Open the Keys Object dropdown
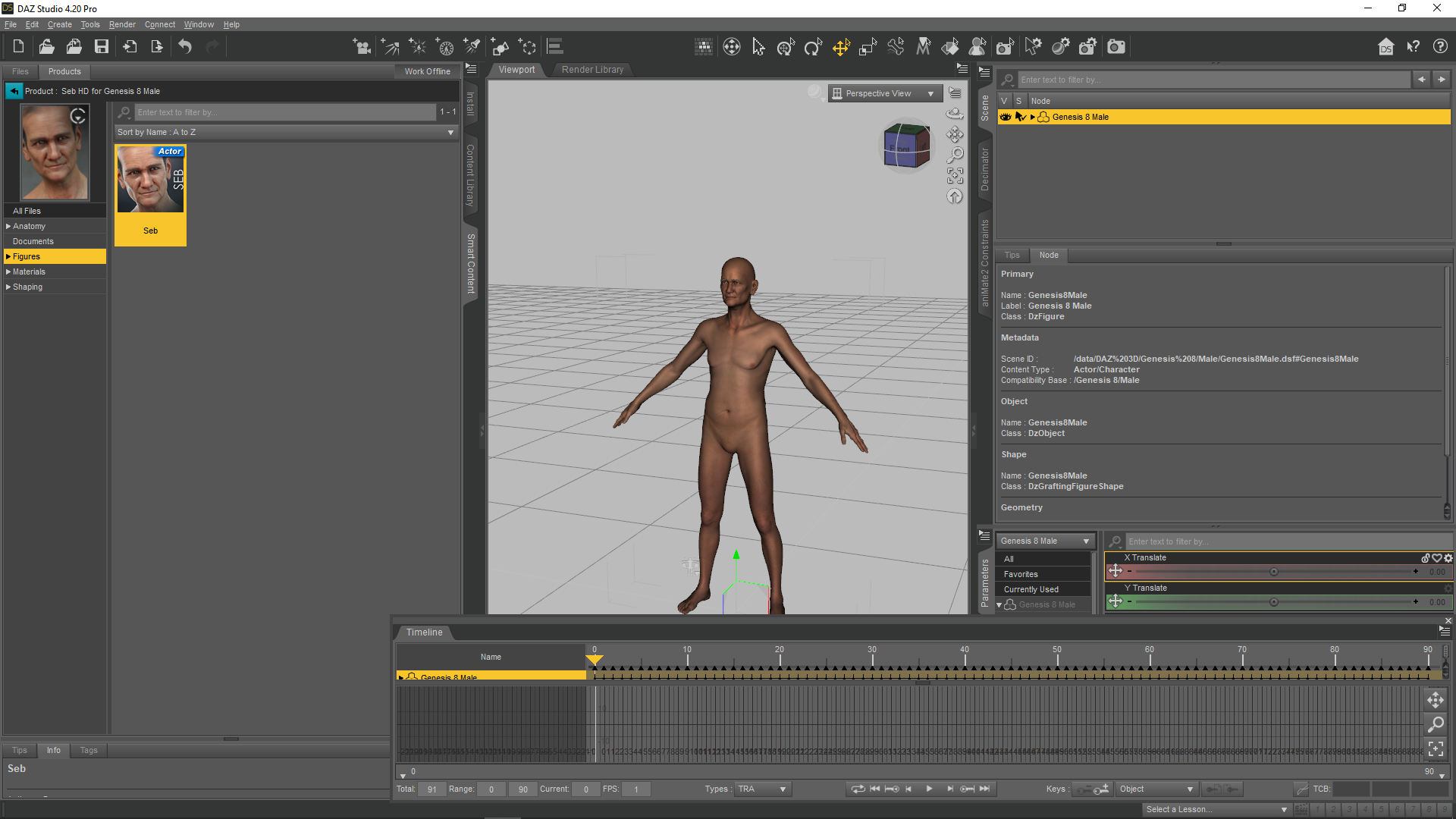 (1156, 789)
